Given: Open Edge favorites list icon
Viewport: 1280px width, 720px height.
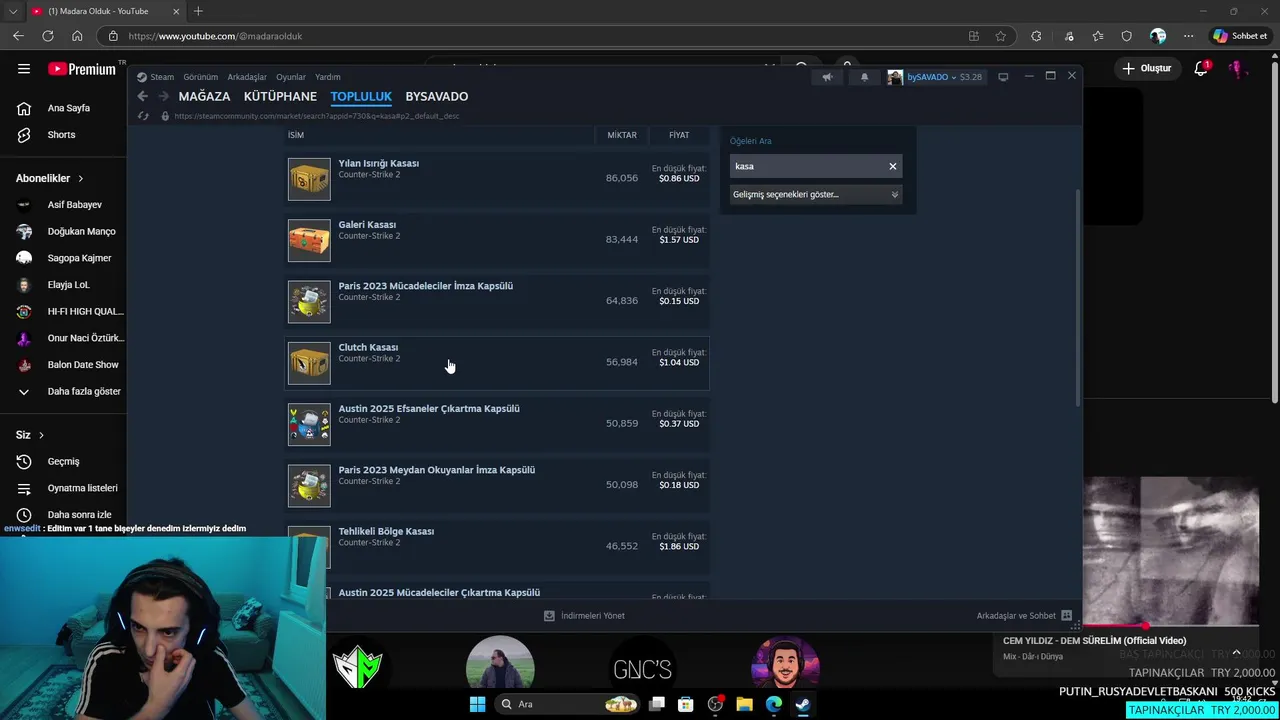Looking at the screenshot, I should click(1098, 36).
